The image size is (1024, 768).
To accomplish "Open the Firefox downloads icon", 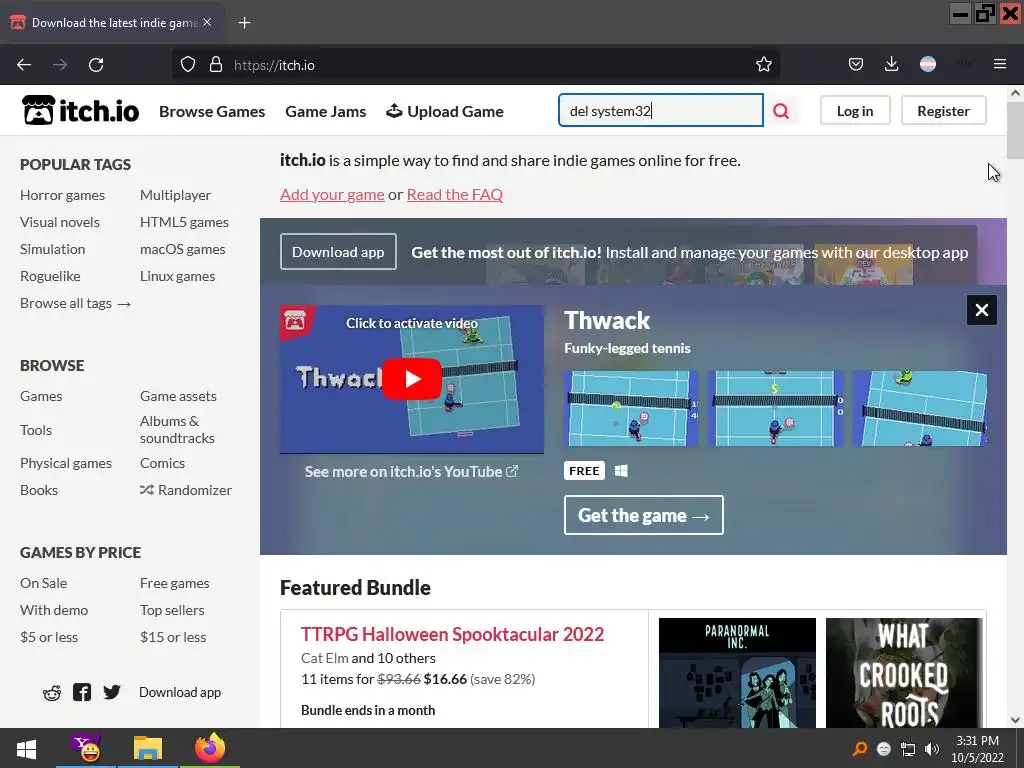I will [891, 64].
